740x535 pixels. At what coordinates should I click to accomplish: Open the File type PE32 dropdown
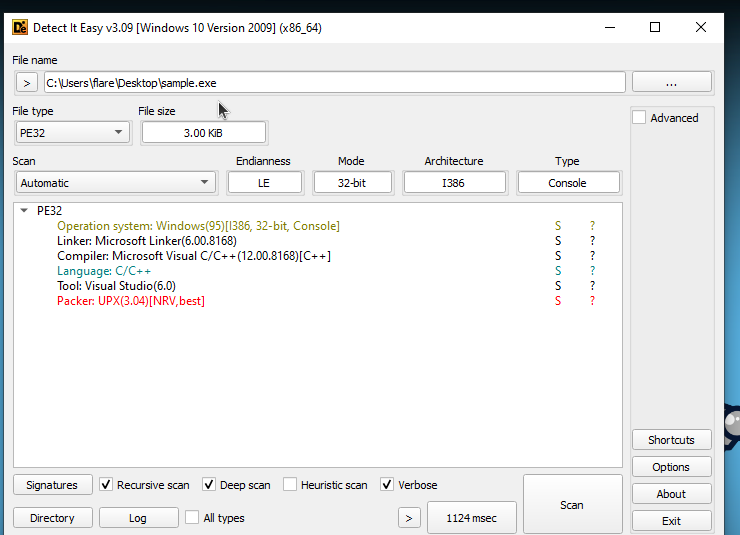[72, 133]
